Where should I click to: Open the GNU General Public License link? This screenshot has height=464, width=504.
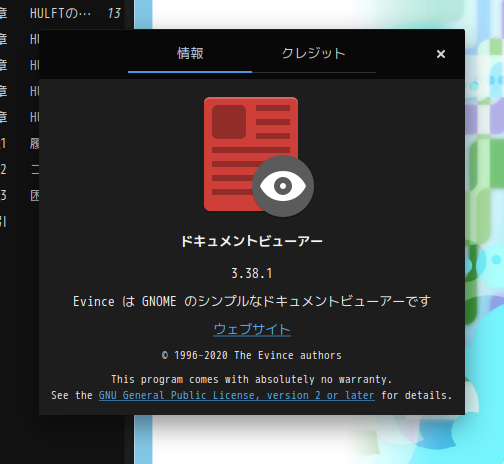point(237,395)
